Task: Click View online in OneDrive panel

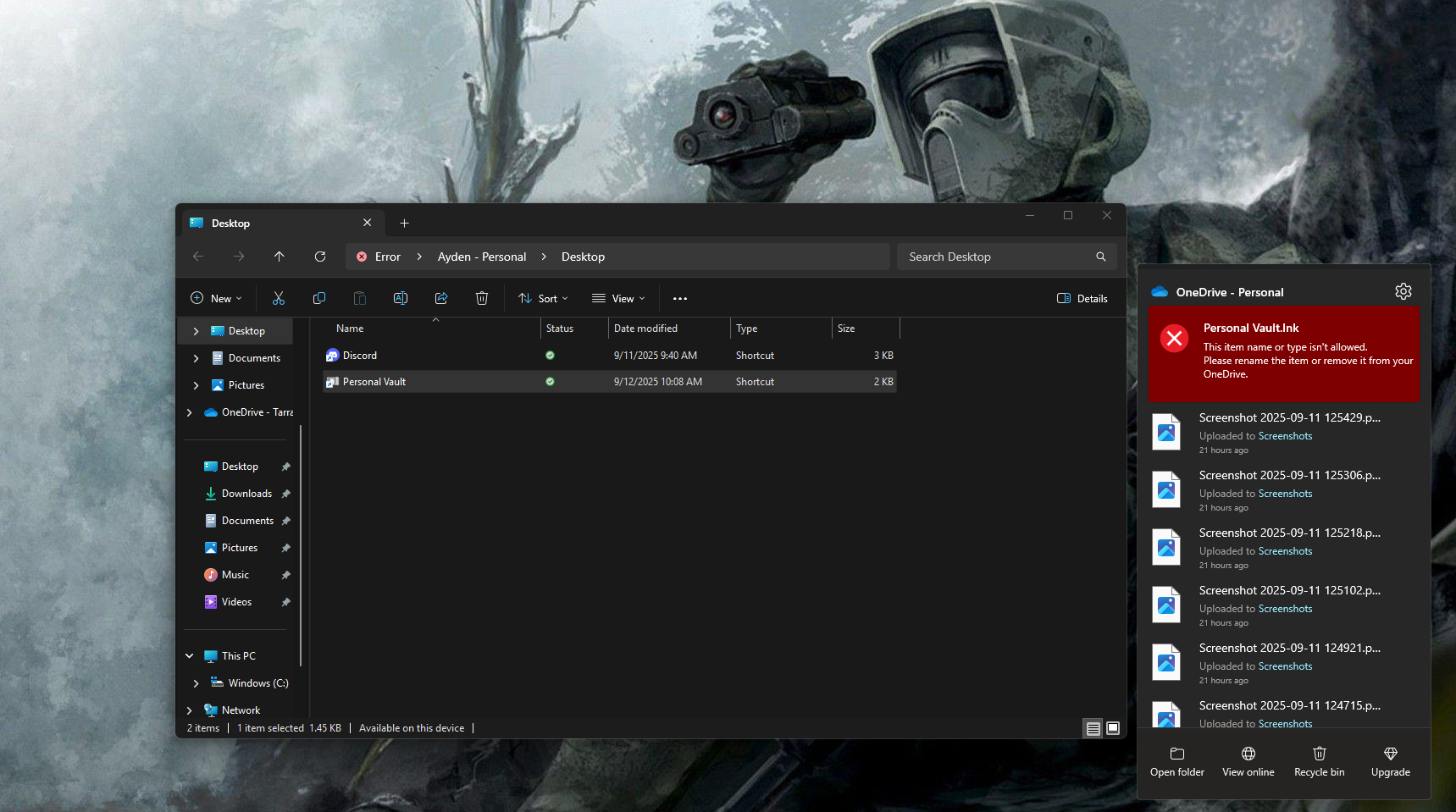Action: coord(1248,762)
